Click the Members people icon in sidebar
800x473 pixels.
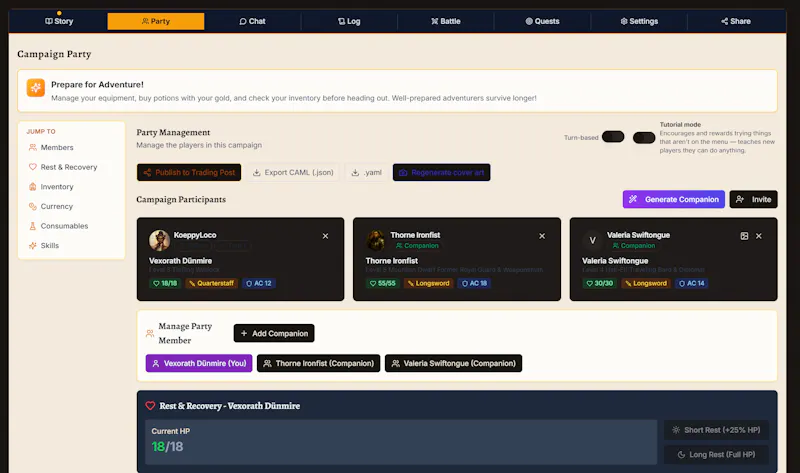pyautogui.click(x=33, y=147)
